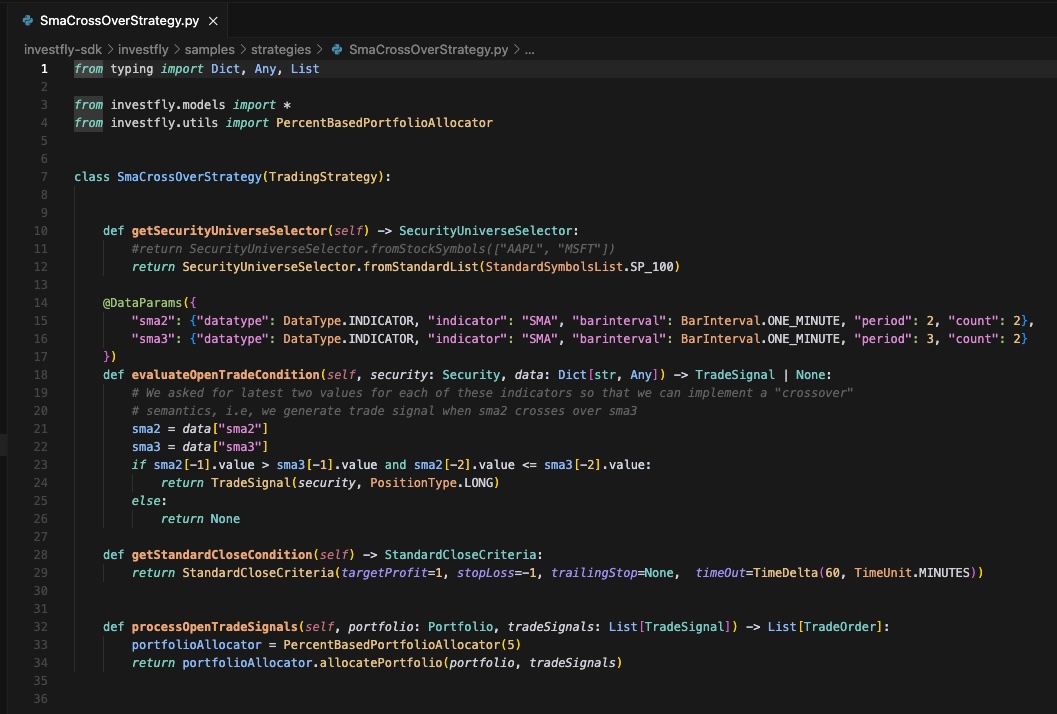Click line number 1 in the gutter
This screenshot has height=714, width=1057.
(44, 69)
